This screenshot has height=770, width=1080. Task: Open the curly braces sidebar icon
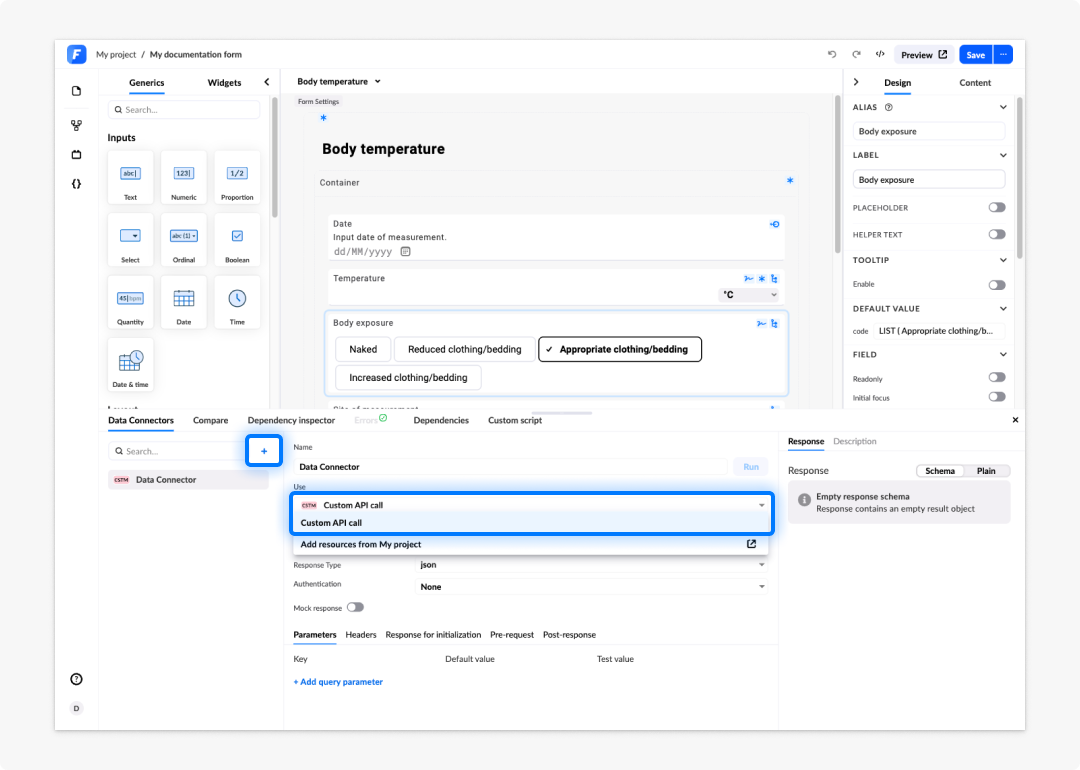point(76,184)
